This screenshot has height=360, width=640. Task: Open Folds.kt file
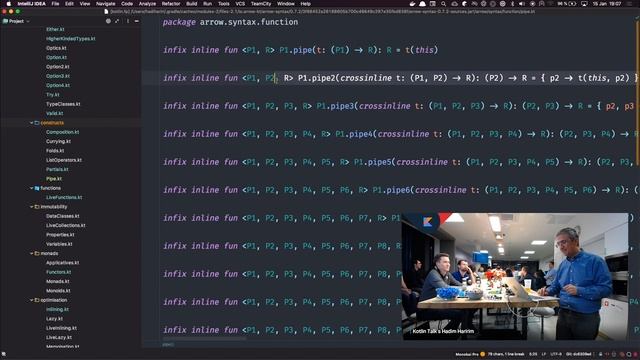point(55,151)
